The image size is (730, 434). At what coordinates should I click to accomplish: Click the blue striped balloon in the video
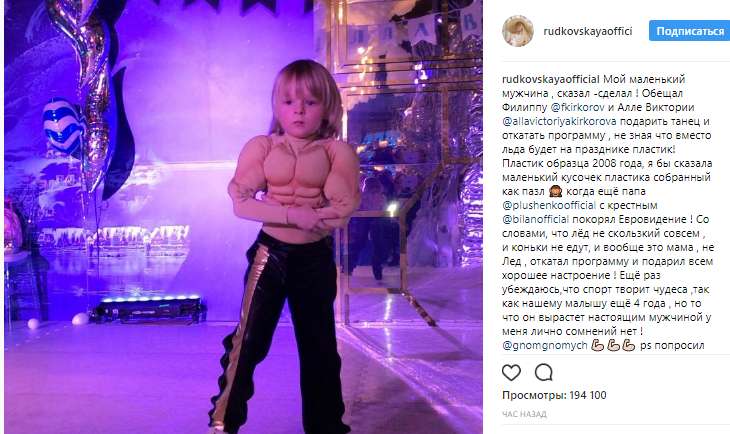point(64,127)
